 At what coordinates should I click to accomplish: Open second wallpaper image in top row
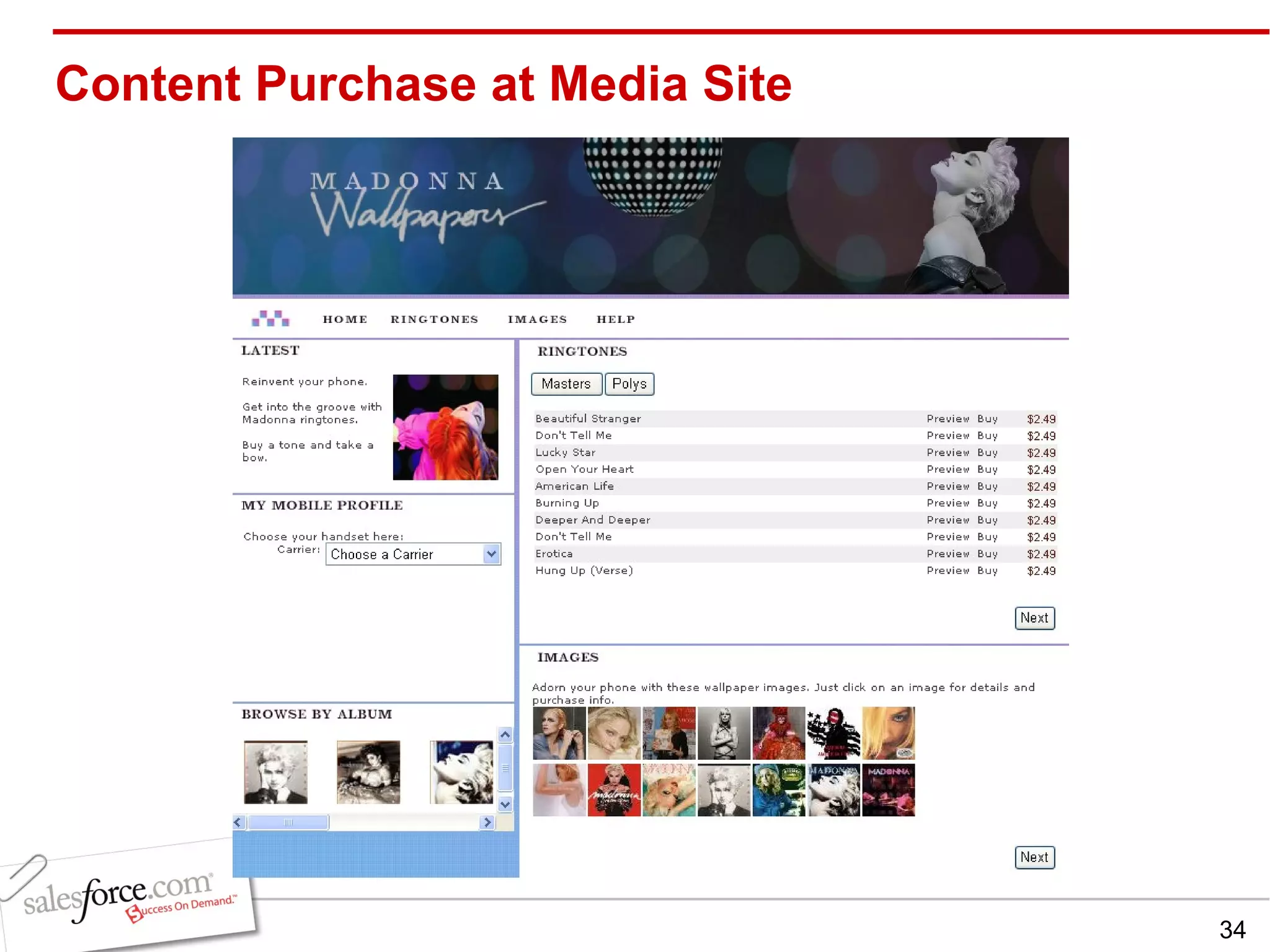point(614,733)
